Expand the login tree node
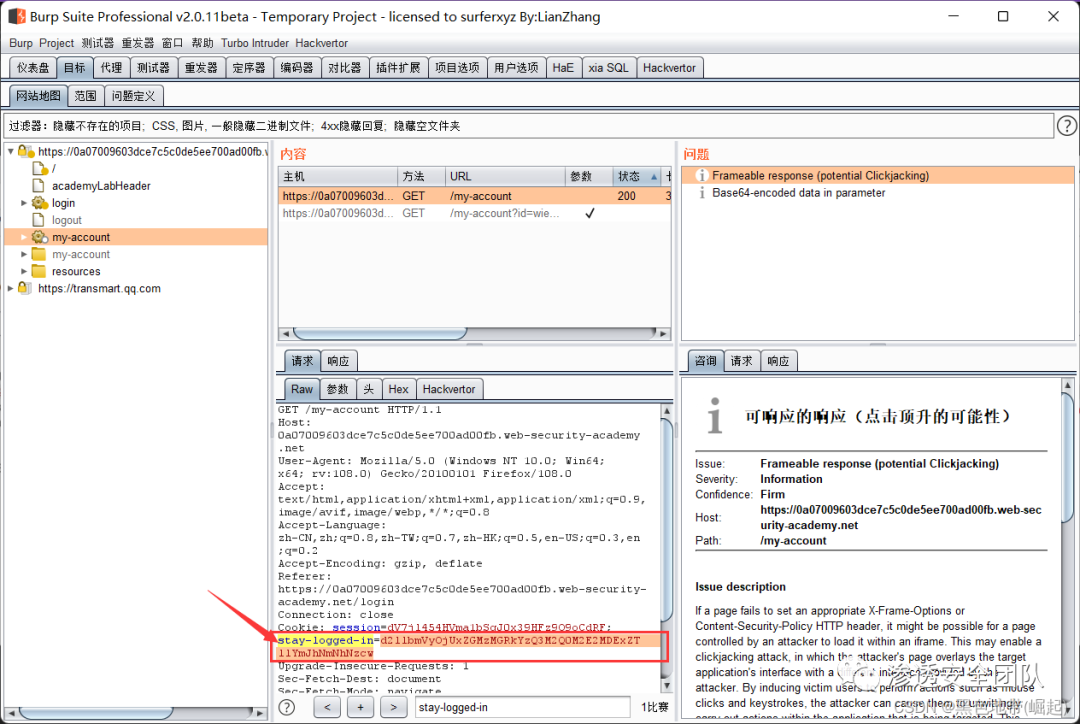 (x=23, y=203)
